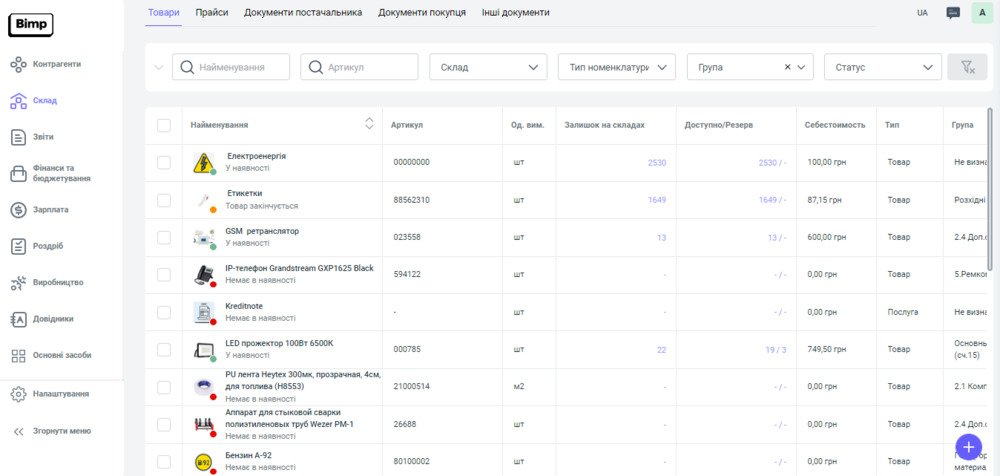Click the Зарплата salary icon
1000x476 pixels.
[18, 210]
